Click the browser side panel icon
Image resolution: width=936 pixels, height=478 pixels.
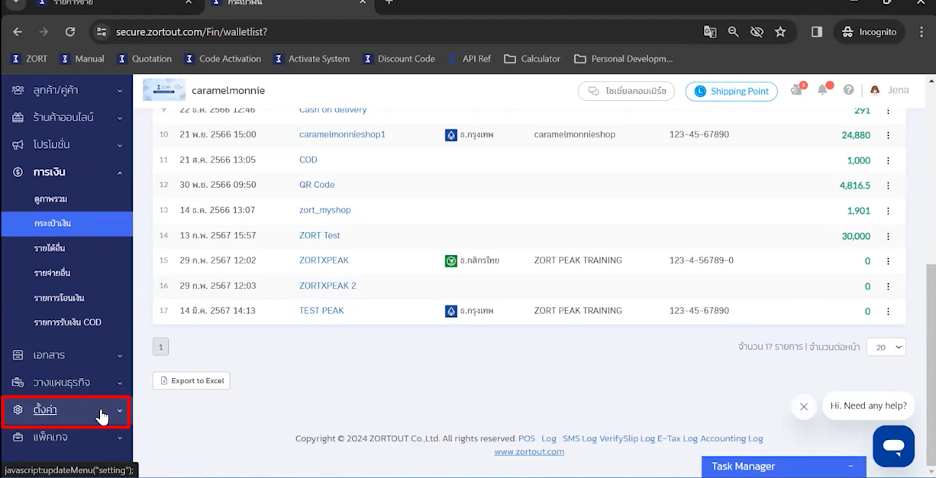point(817,32)
